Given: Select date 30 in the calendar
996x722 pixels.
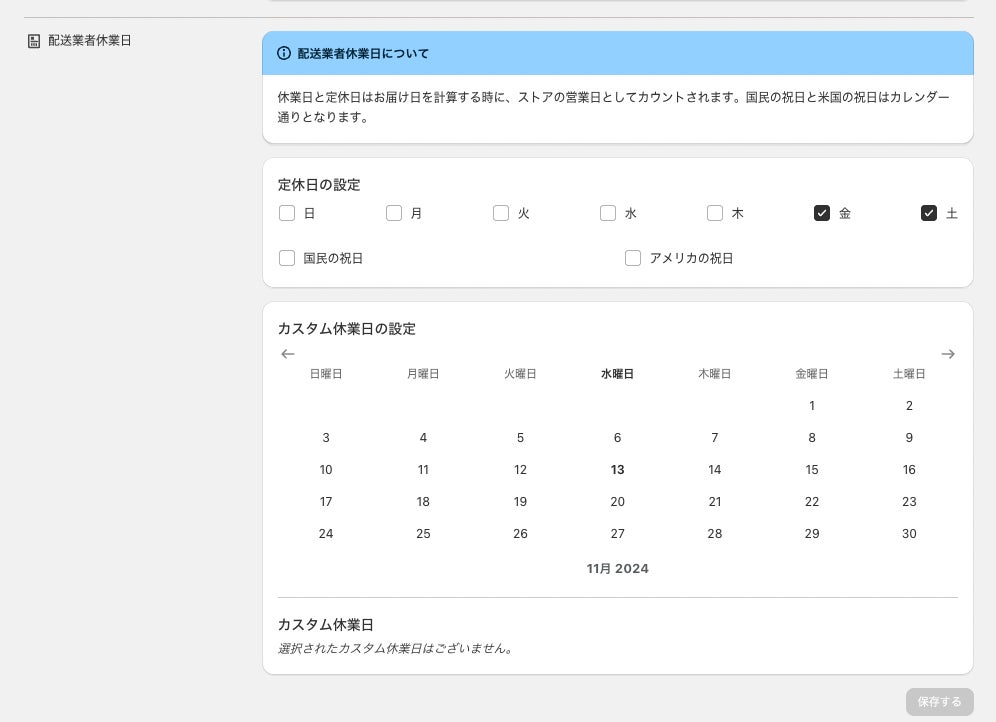Looking at the screenshot, I should (909, 534).
